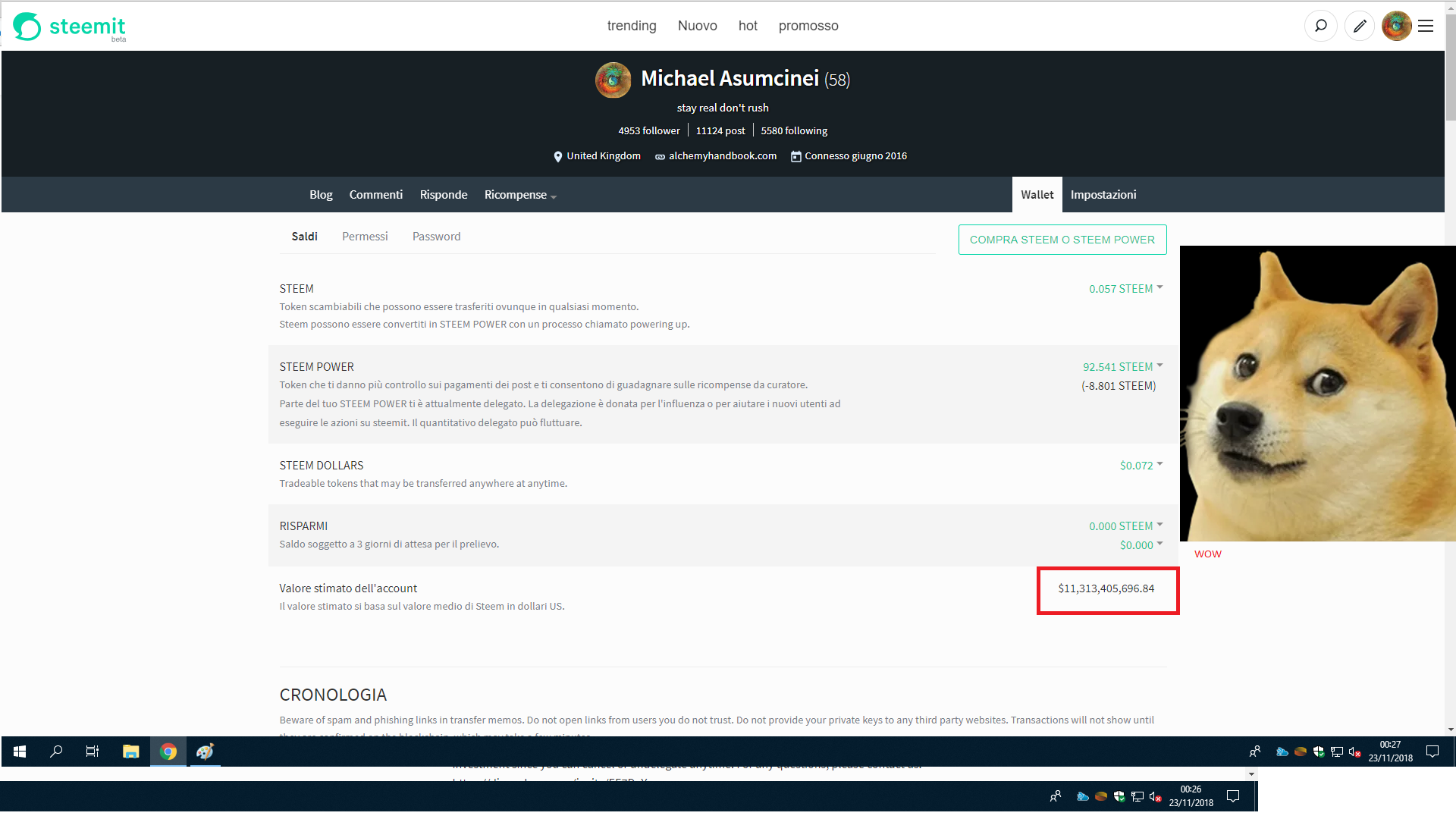
Task: Switch to the Password tab
Action: 436,237
